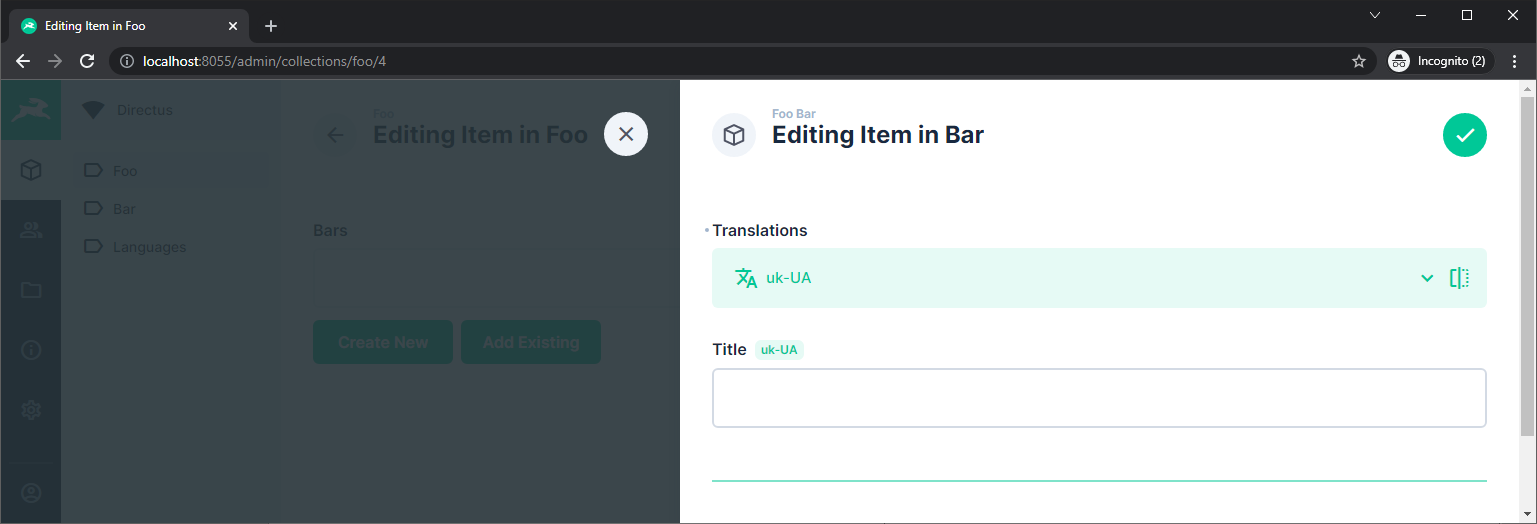Open the File Library folder icon

click(x=31, y=290)
